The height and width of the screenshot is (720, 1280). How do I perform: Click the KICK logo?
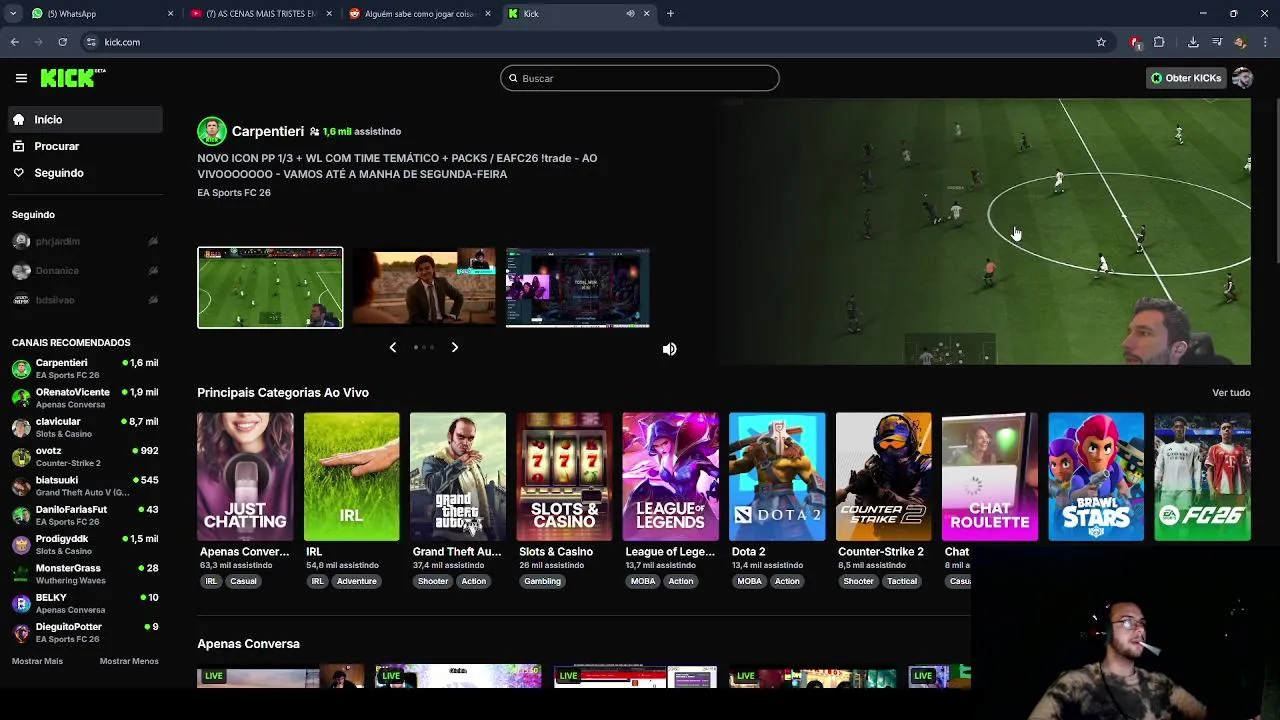pos(72,78)
